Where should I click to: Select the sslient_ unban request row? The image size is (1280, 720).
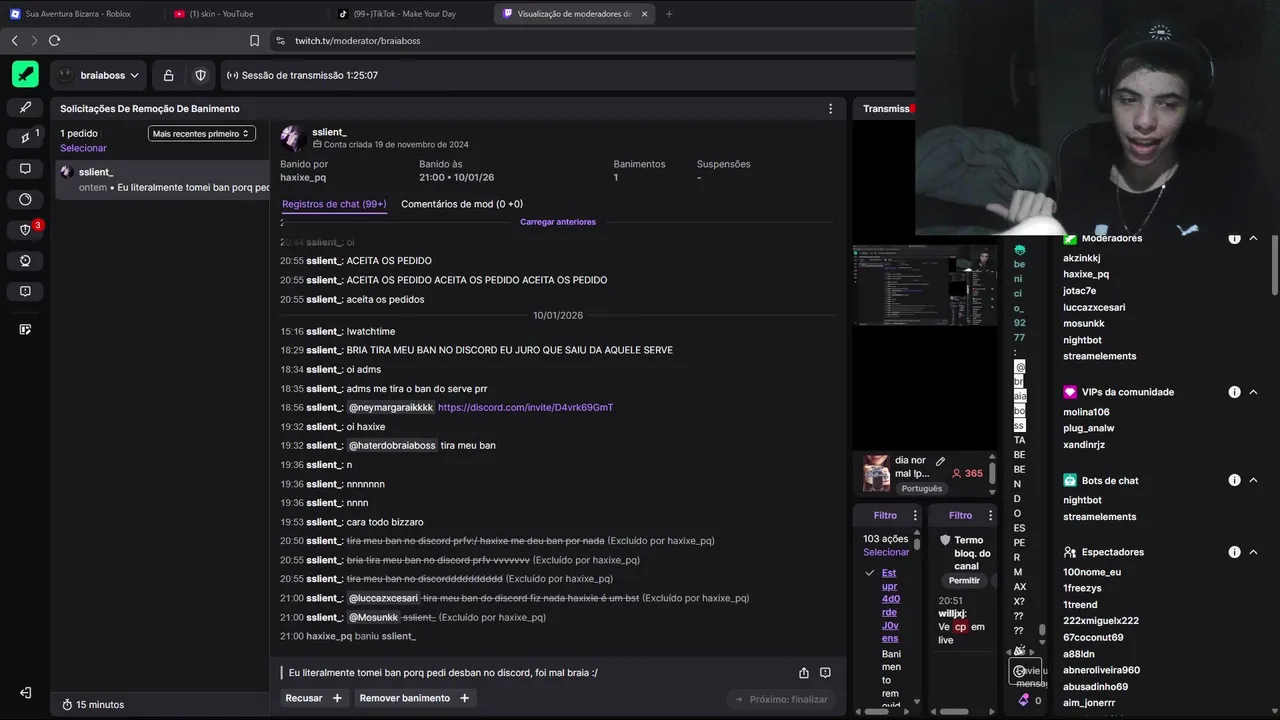(162, 180)
